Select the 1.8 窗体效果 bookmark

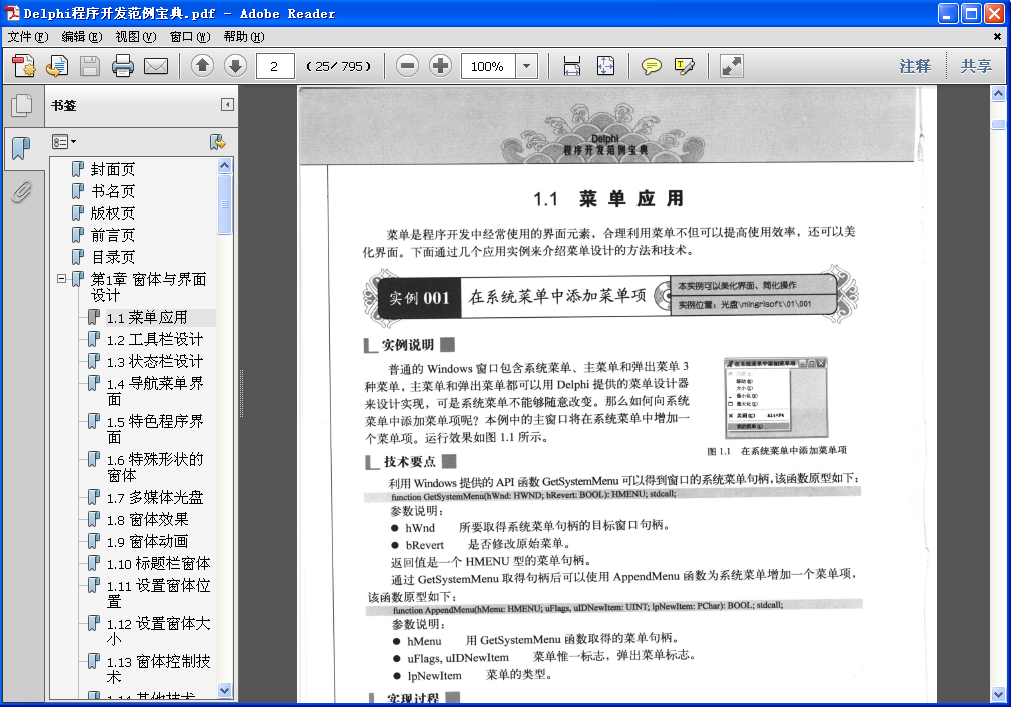point(148,519)
